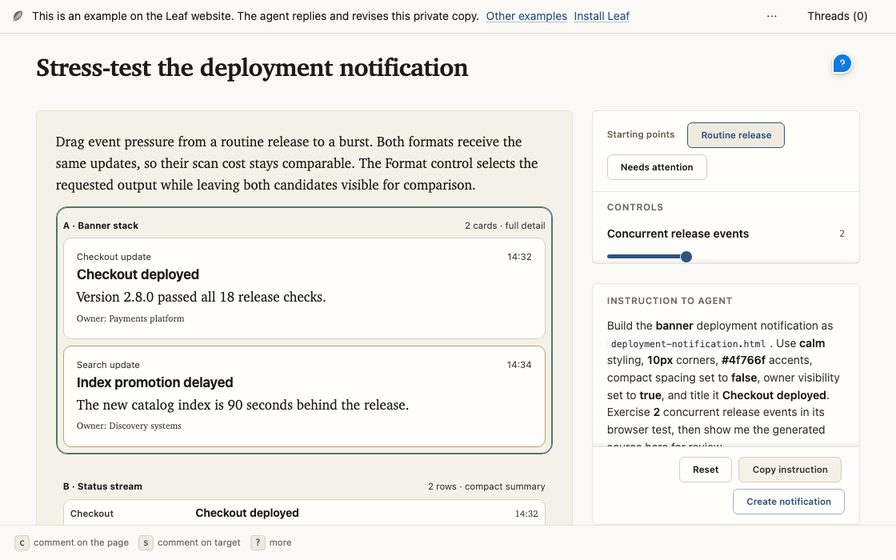Click the A · Banner stack heading
This screenshot has height=560, width=896.
point(101,226)
